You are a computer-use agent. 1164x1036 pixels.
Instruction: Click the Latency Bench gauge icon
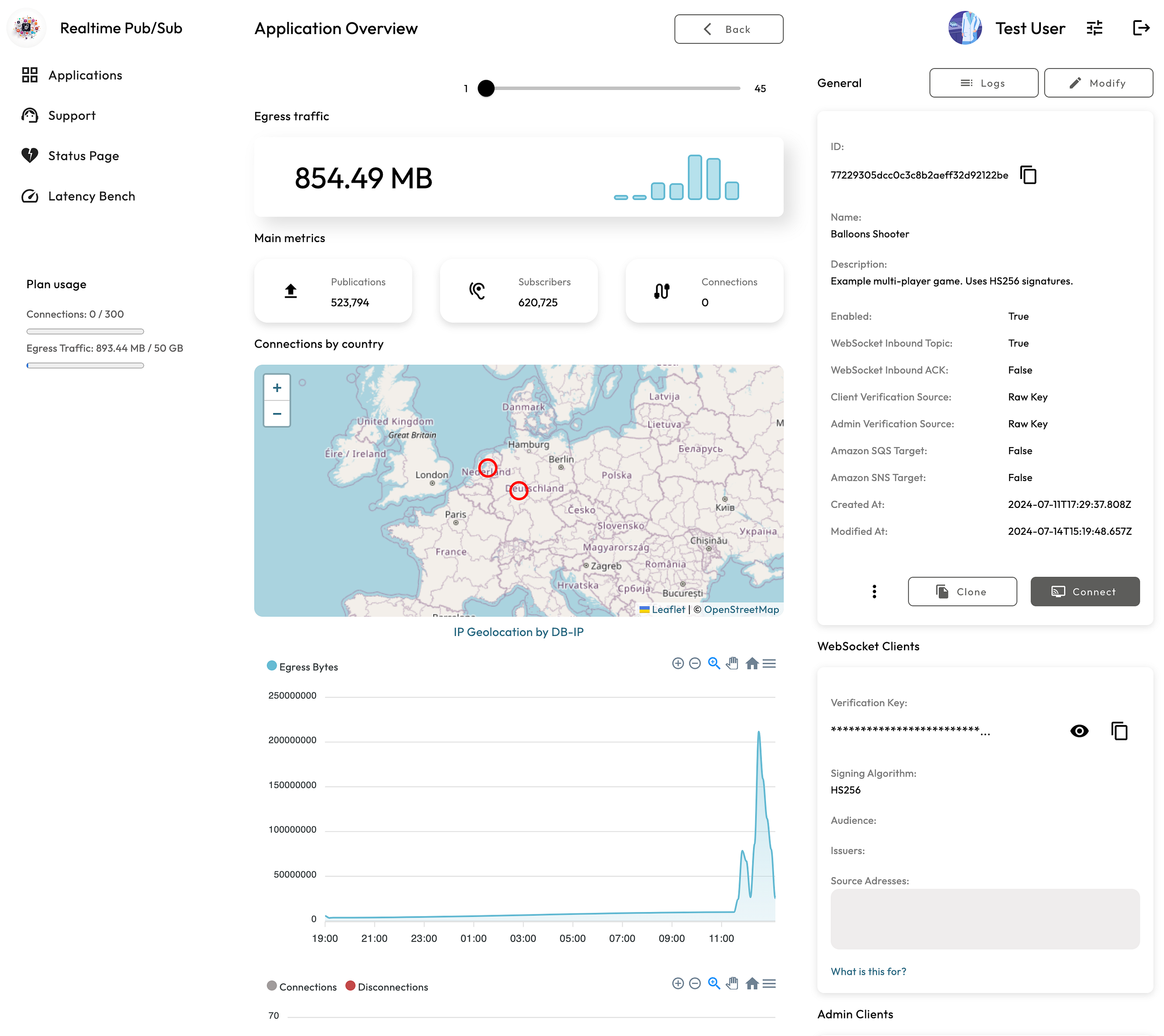coord(30,196)
